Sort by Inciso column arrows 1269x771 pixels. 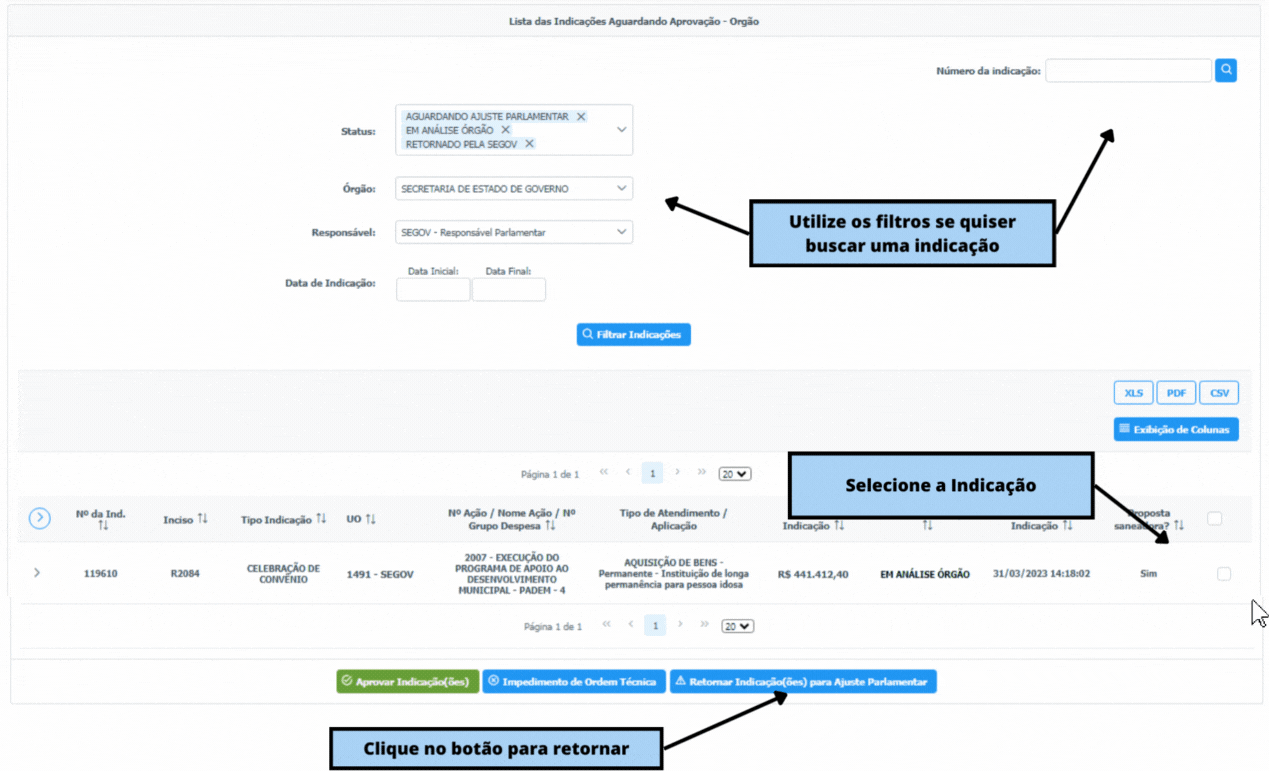[203, 519]
